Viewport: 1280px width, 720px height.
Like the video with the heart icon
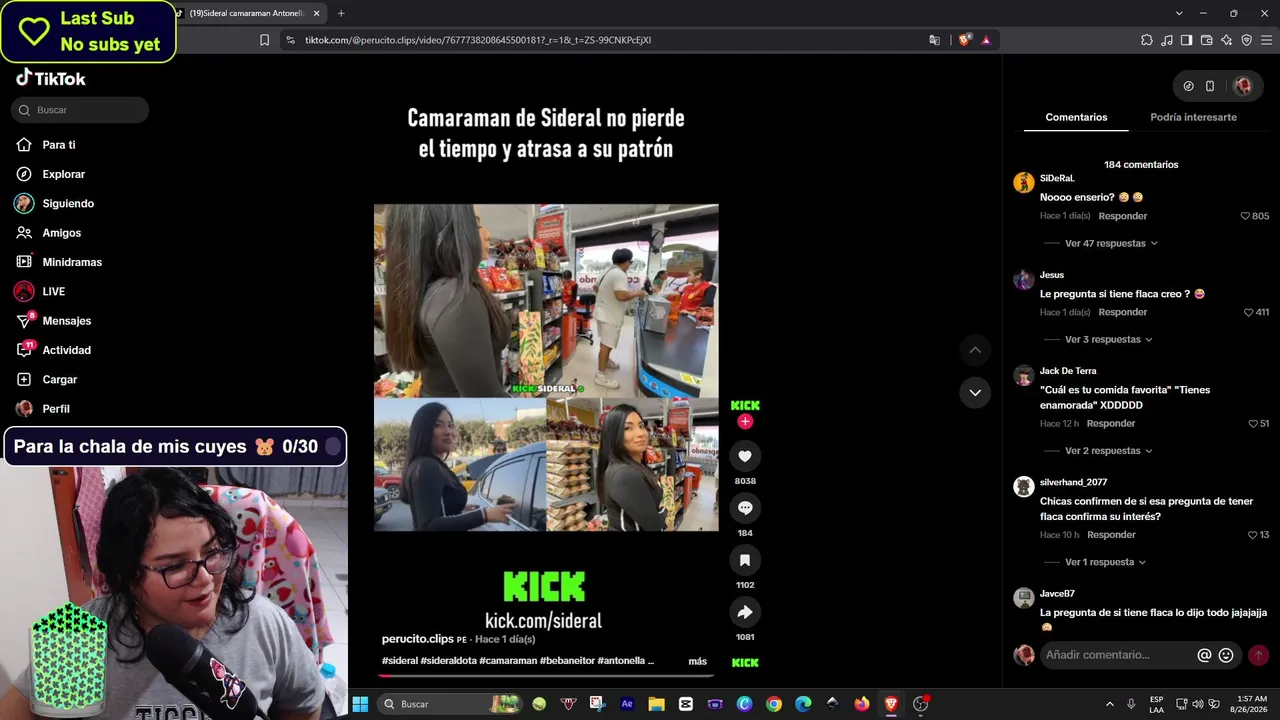coord(745,456)
